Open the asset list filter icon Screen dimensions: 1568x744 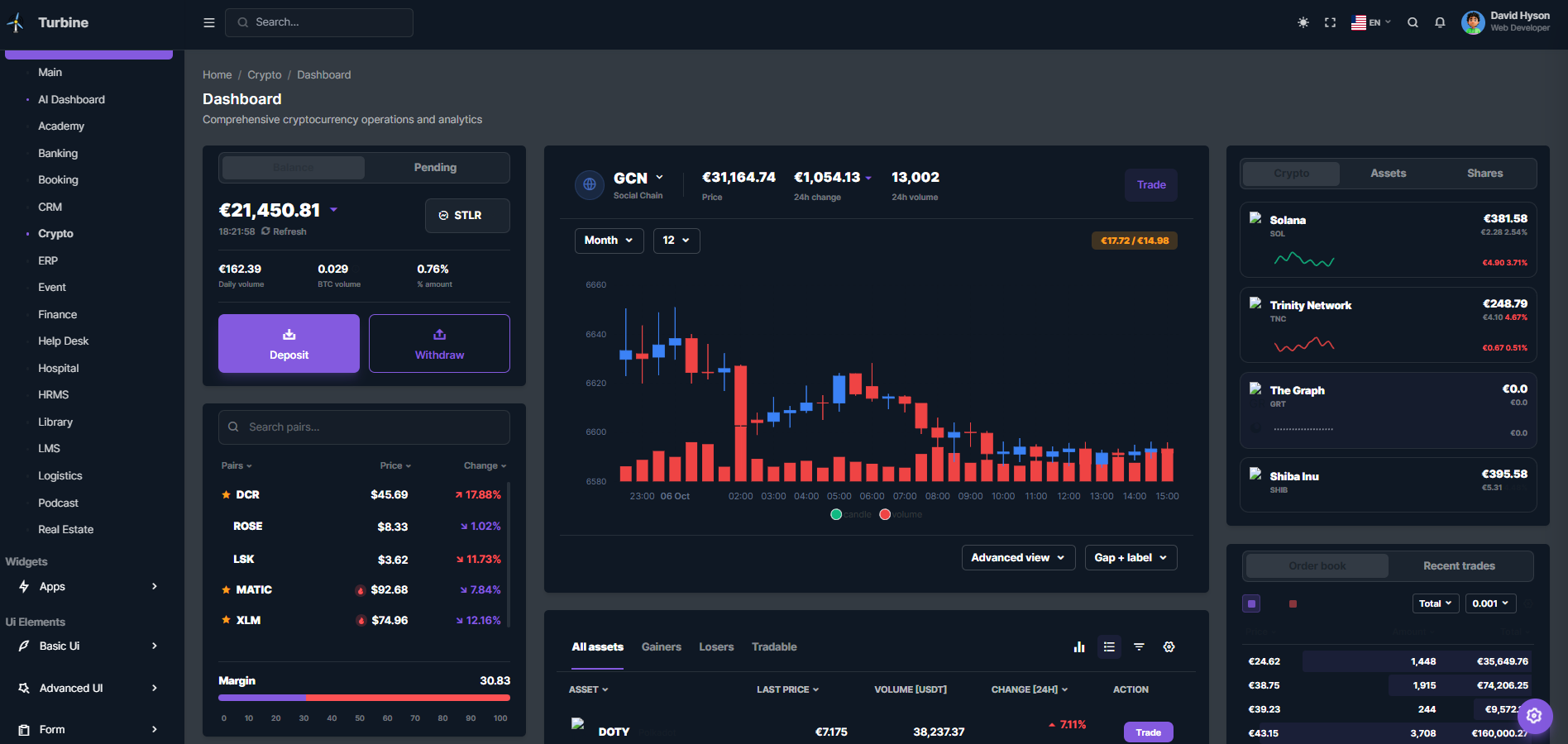1139,647
